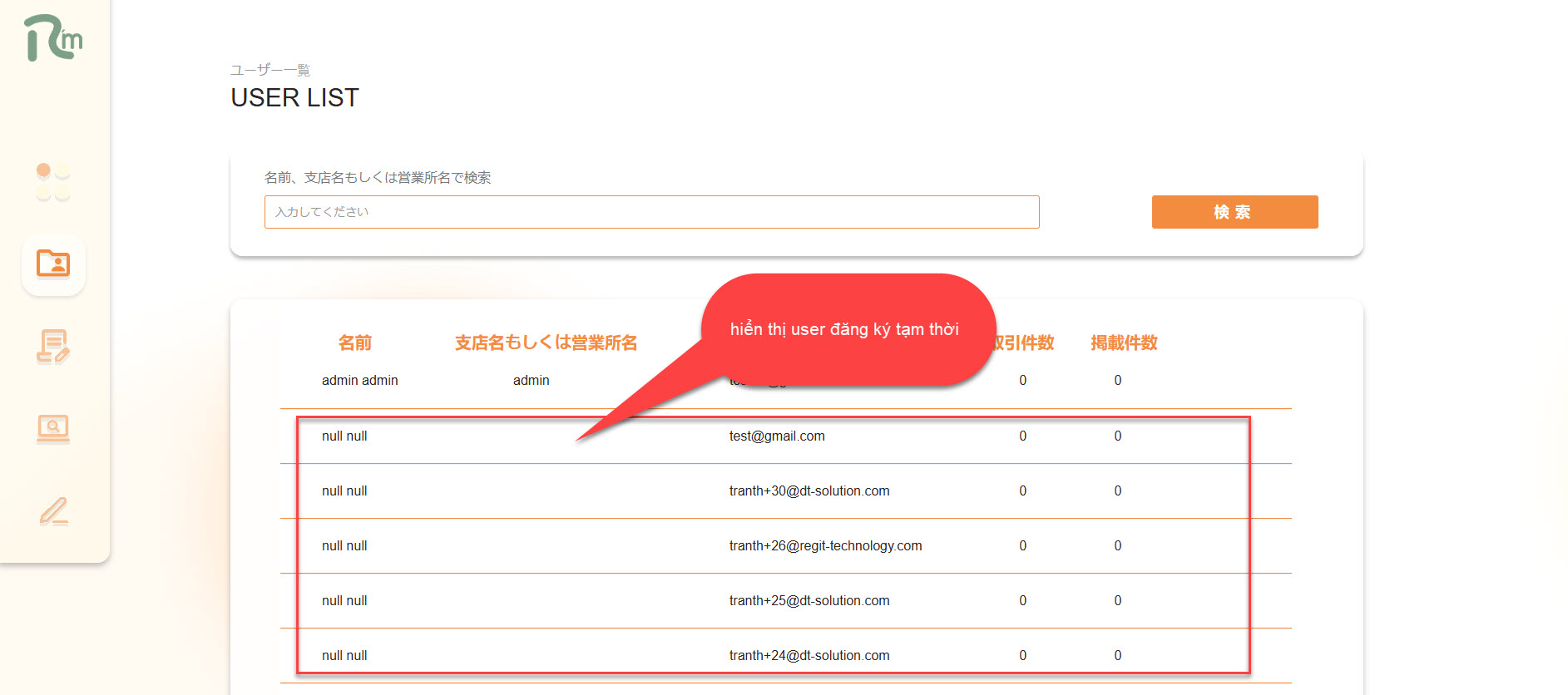This screenshot has height=695, width=1568.
Task: Open the tranth+24@dt-solution.com user row
Action: 809,655
